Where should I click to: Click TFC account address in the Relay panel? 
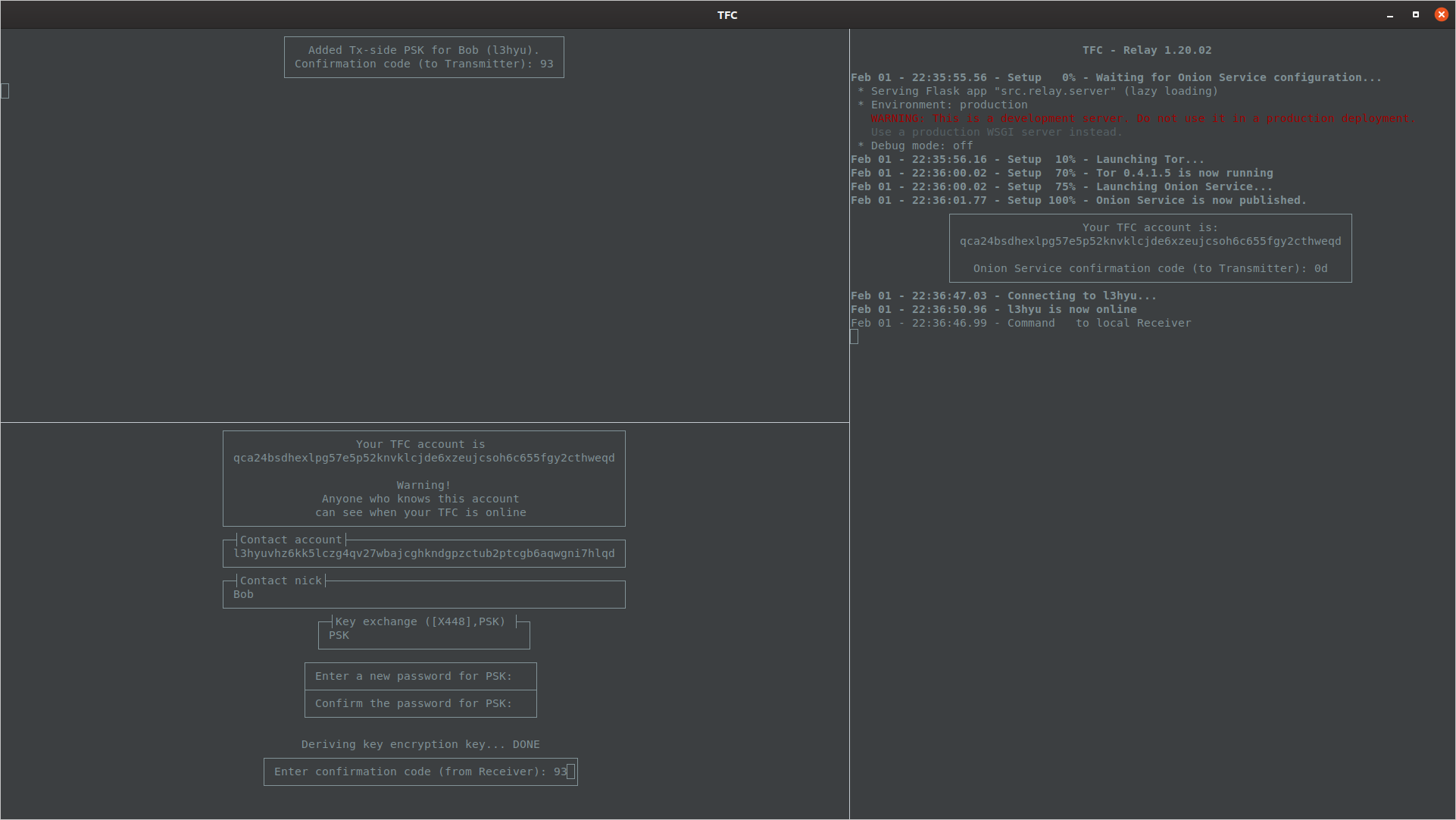click(1151, 241)
